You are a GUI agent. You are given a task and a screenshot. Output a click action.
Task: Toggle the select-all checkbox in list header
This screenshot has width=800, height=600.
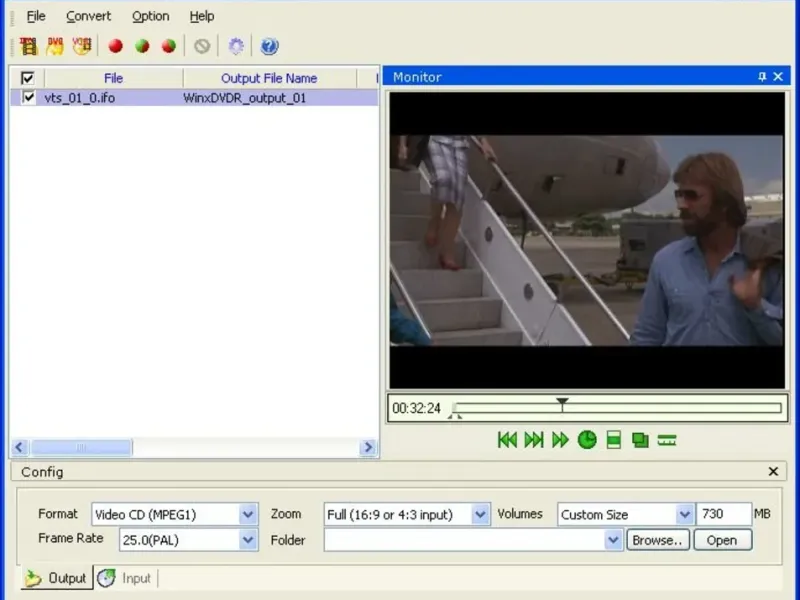coord(28,78)
